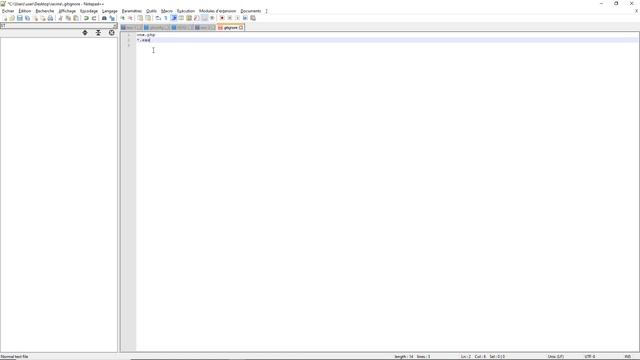
Task: Print the document using the printer icon
Action: pos(50,18)
